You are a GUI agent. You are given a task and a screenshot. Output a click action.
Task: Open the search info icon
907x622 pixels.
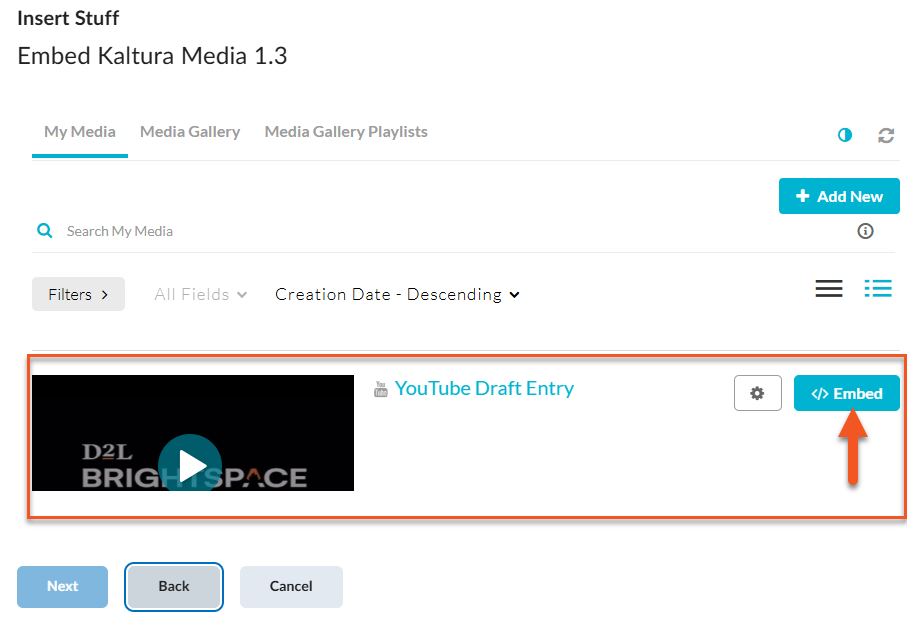pyautogui.click(x=866, y=231)
